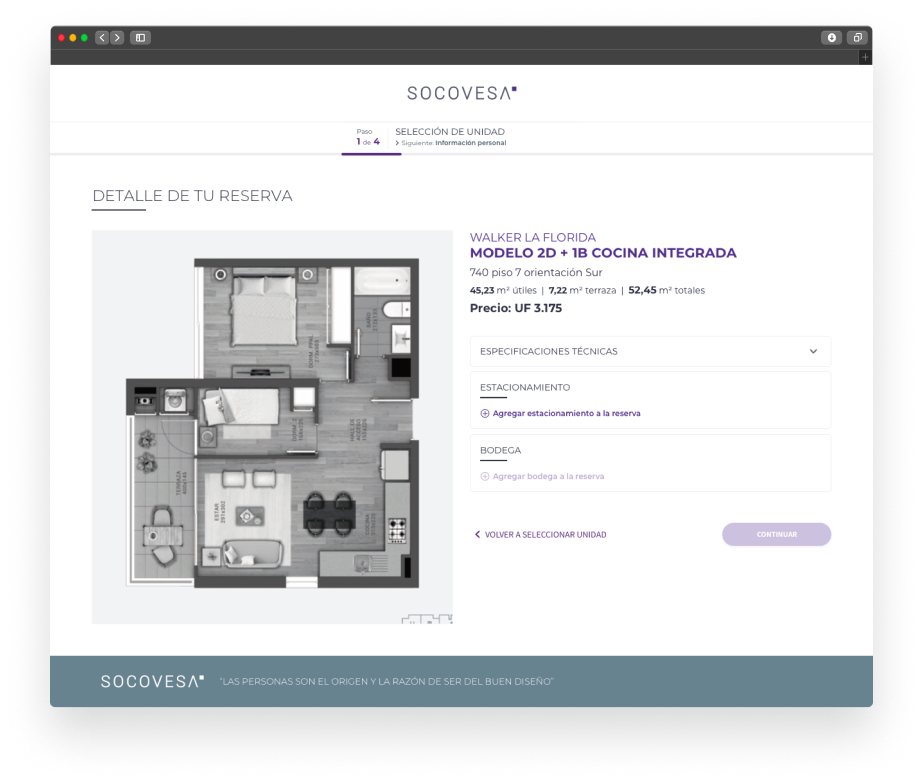Click the Socovesa logo in the header
The image size is (923, 783).
461,93
